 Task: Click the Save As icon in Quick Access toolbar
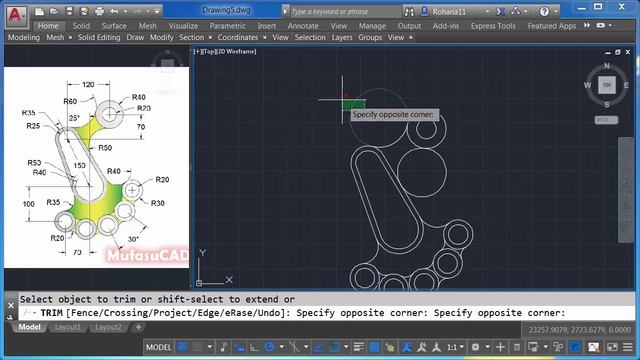pos(84,11)
